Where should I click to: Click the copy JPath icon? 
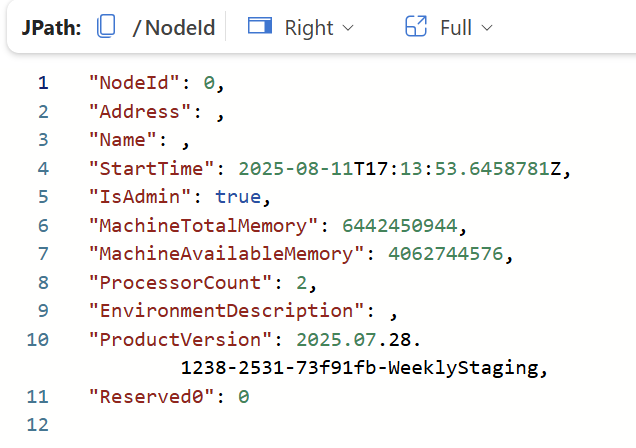click(106, 27)
